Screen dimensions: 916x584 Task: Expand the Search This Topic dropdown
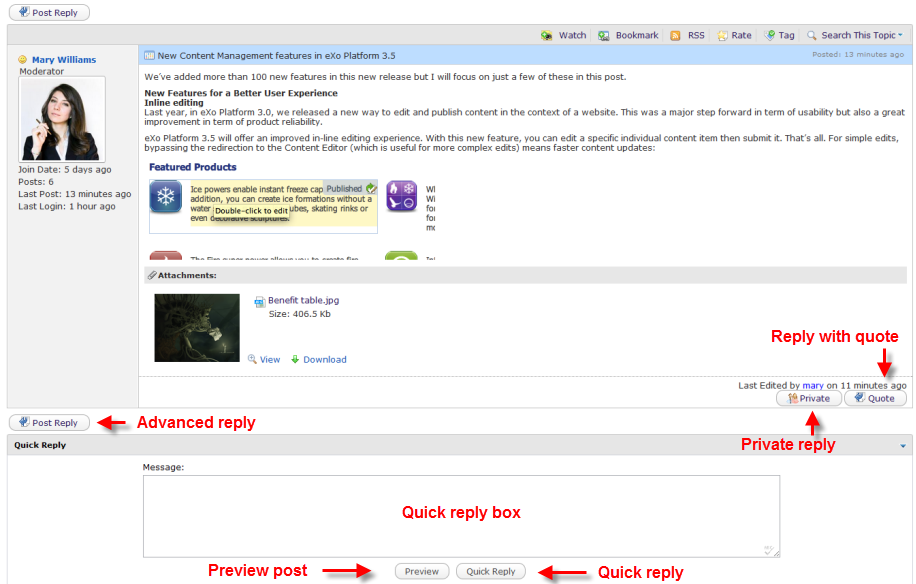coord(900,36)
